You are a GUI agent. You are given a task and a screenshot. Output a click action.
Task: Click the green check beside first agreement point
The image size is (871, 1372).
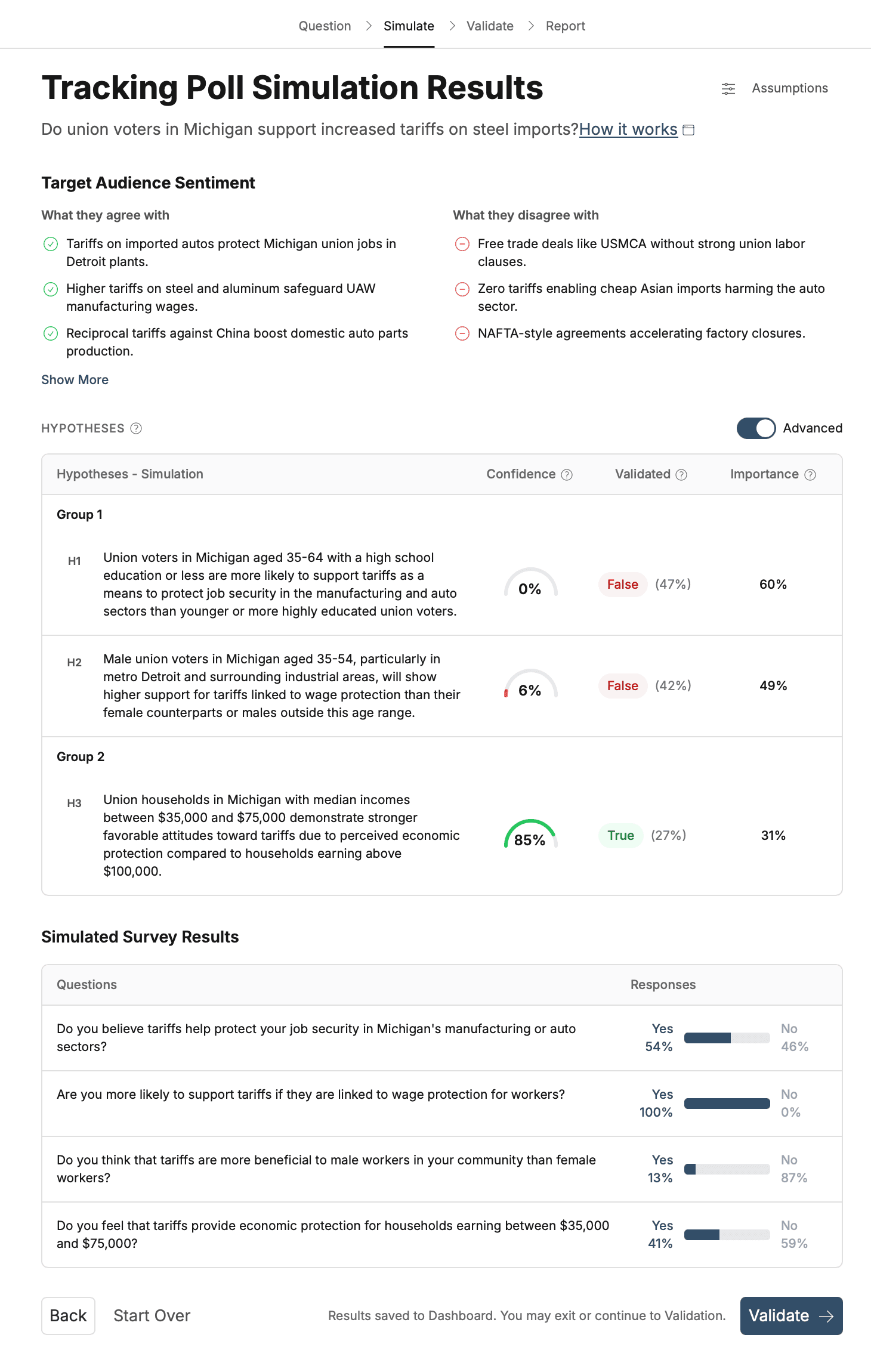pyautogui.click(x=51, y=243)
